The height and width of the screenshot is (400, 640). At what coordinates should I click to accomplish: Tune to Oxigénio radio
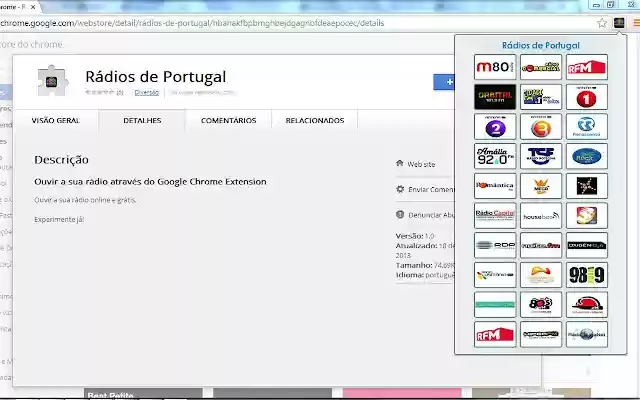click(587, 245)
